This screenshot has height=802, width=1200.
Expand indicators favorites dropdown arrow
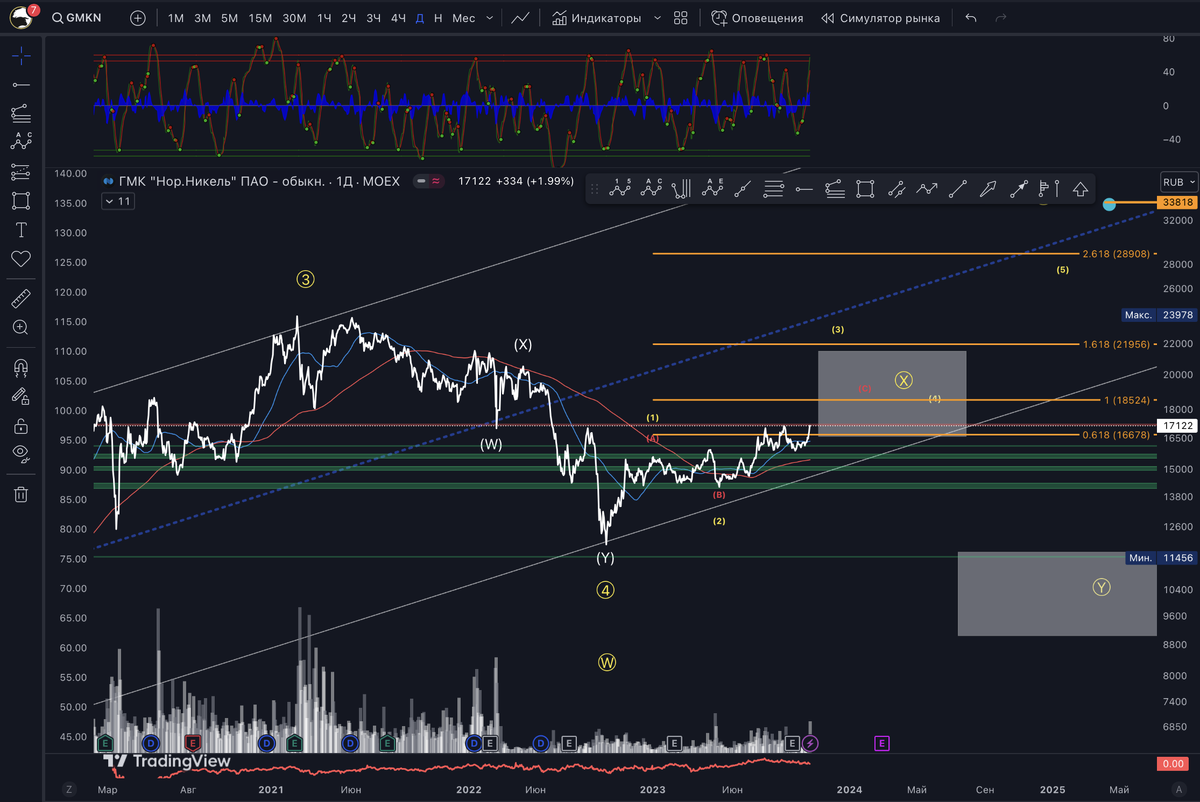[657, 18]
